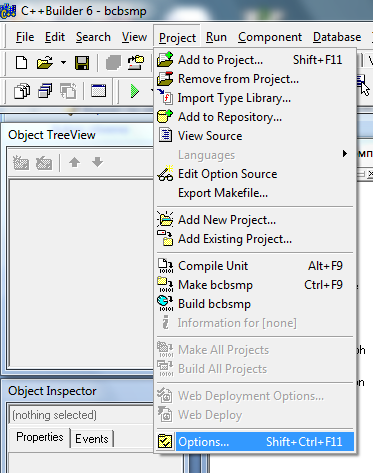Click the New file toolbar icon
Image resolution: width=373 pixels, height=473 pixels.
click(x=22, y=63)
